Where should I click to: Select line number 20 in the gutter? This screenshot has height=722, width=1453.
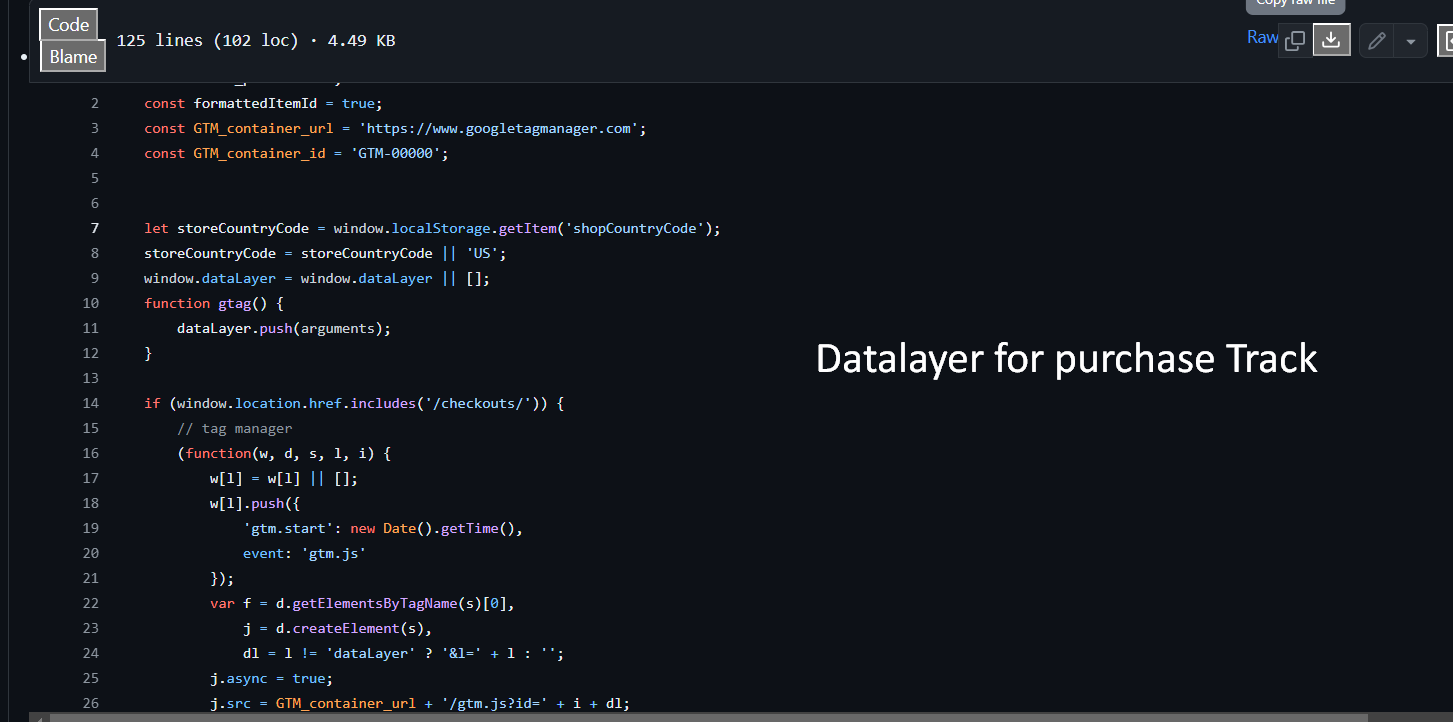[91, 553]
